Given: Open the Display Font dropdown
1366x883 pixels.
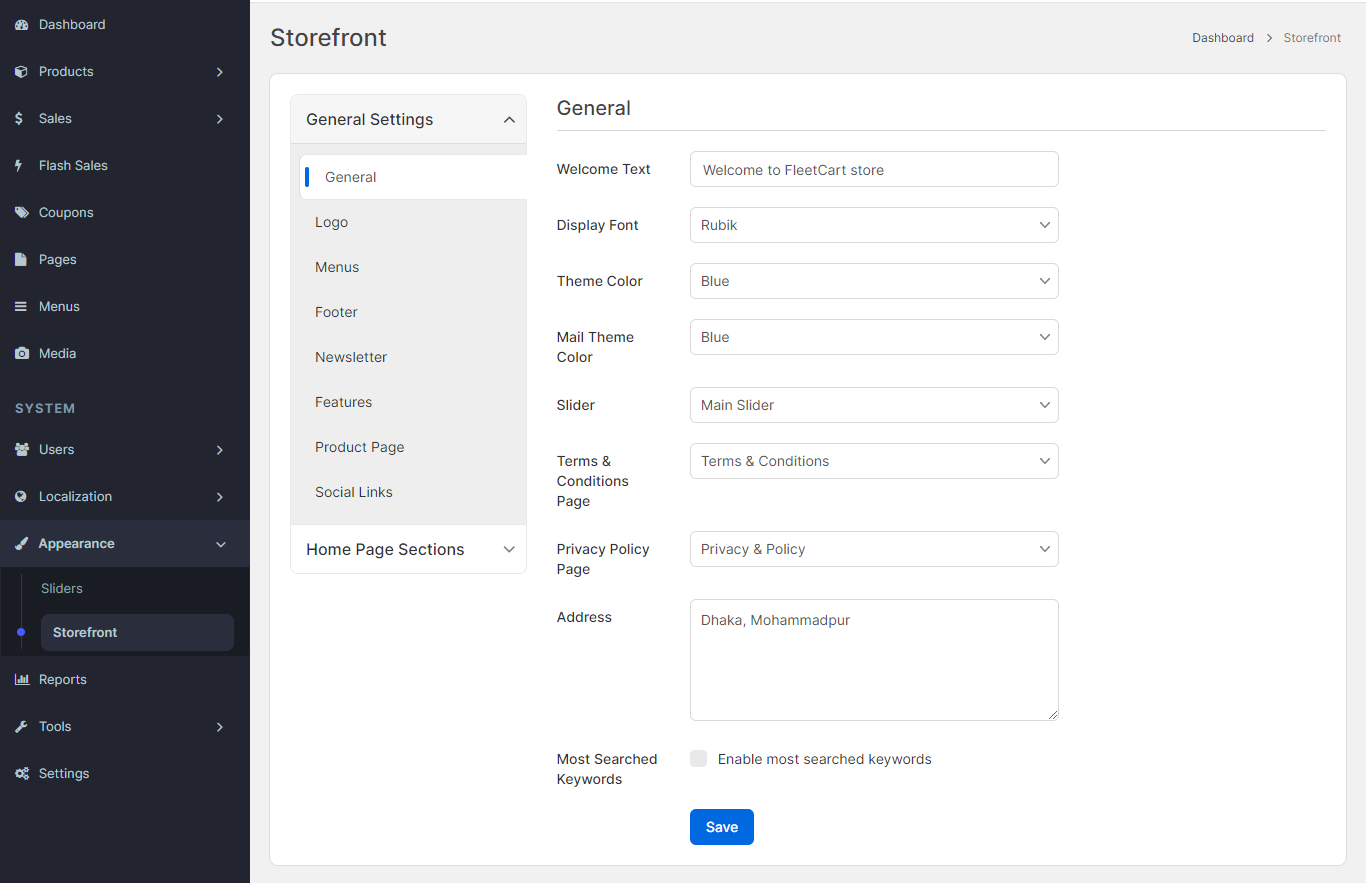Looking at the screenshot, I should [x=873, y=225].
